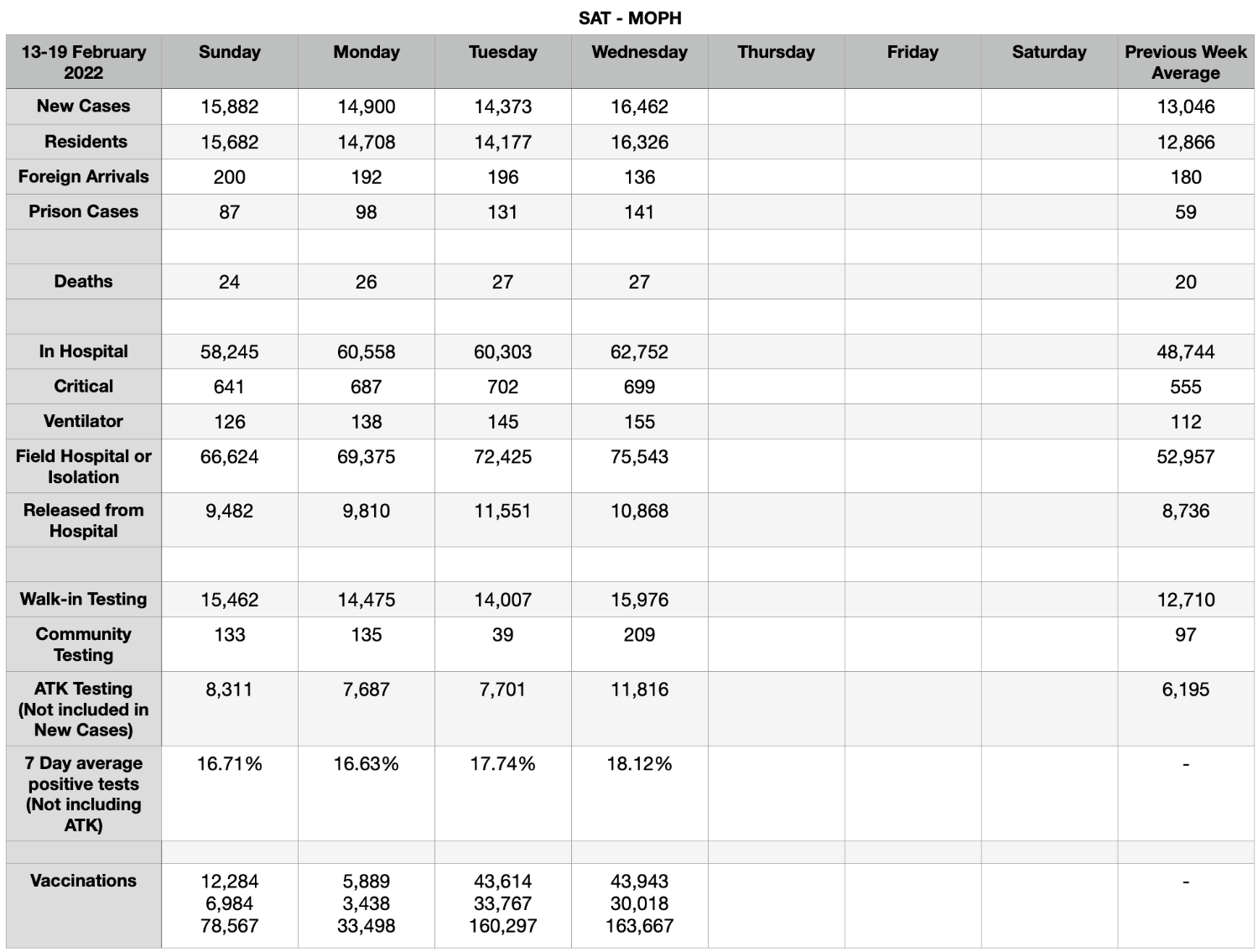Select Walk-in Testing previous average 12,710
1258x952 pixels.
coord(1186,600)
